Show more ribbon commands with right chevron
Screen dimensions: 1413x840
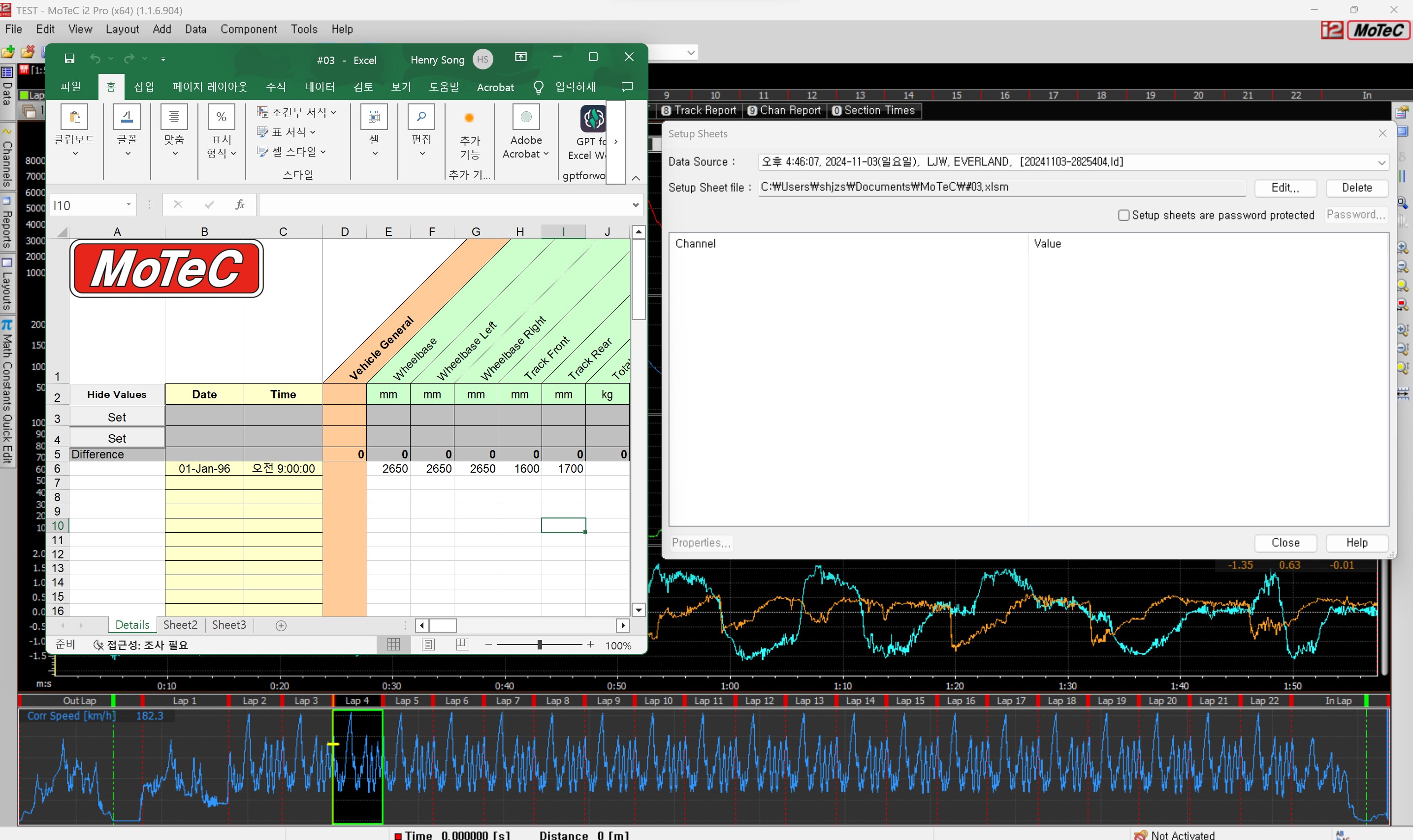[616, 141]
